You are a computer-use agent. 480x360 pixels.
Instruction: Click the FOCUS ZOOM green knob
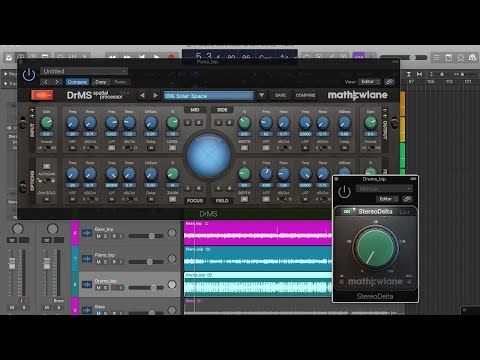(172, 174)
